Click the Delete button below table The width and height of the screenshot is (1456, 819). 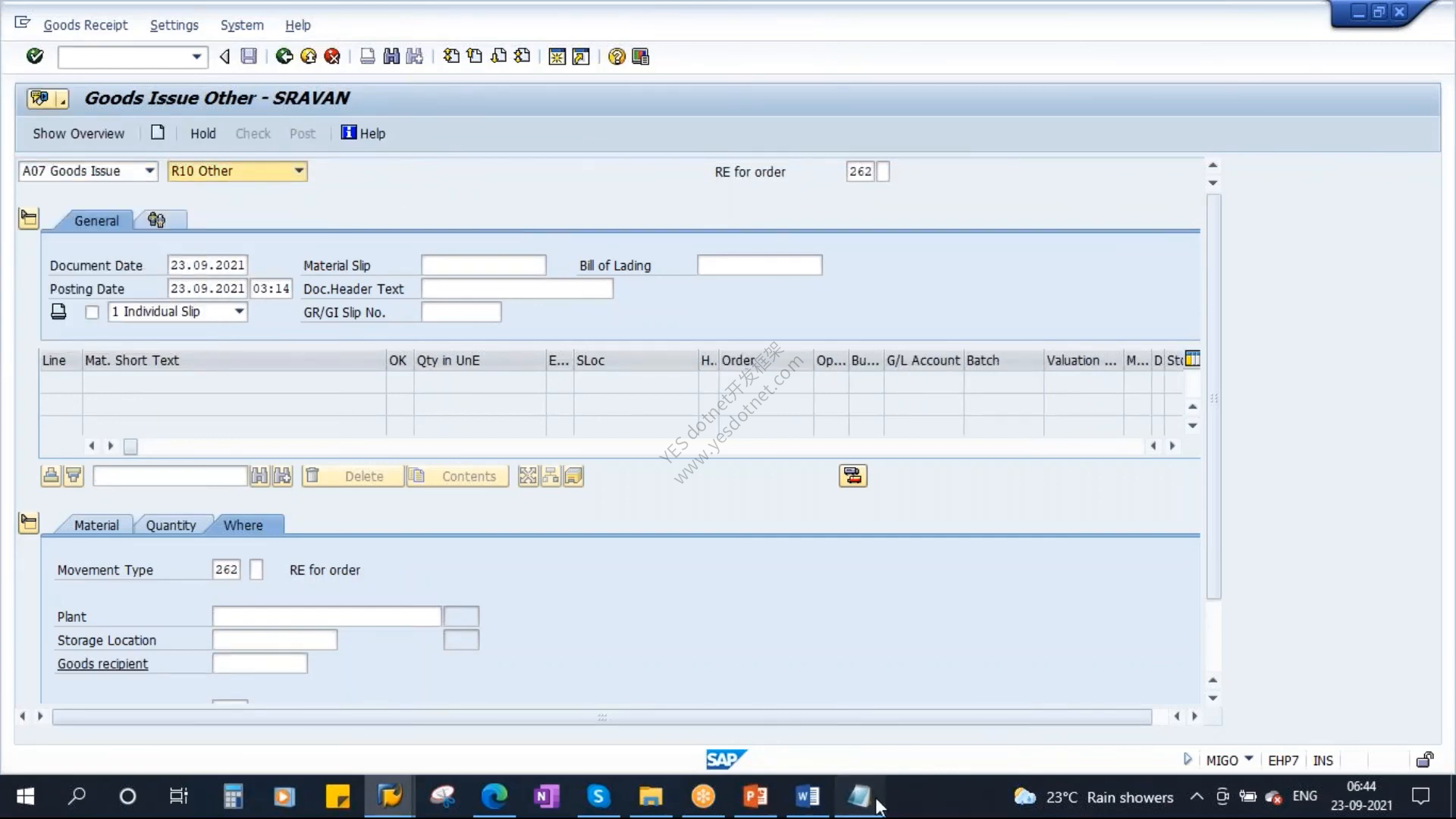coord(353,476)
